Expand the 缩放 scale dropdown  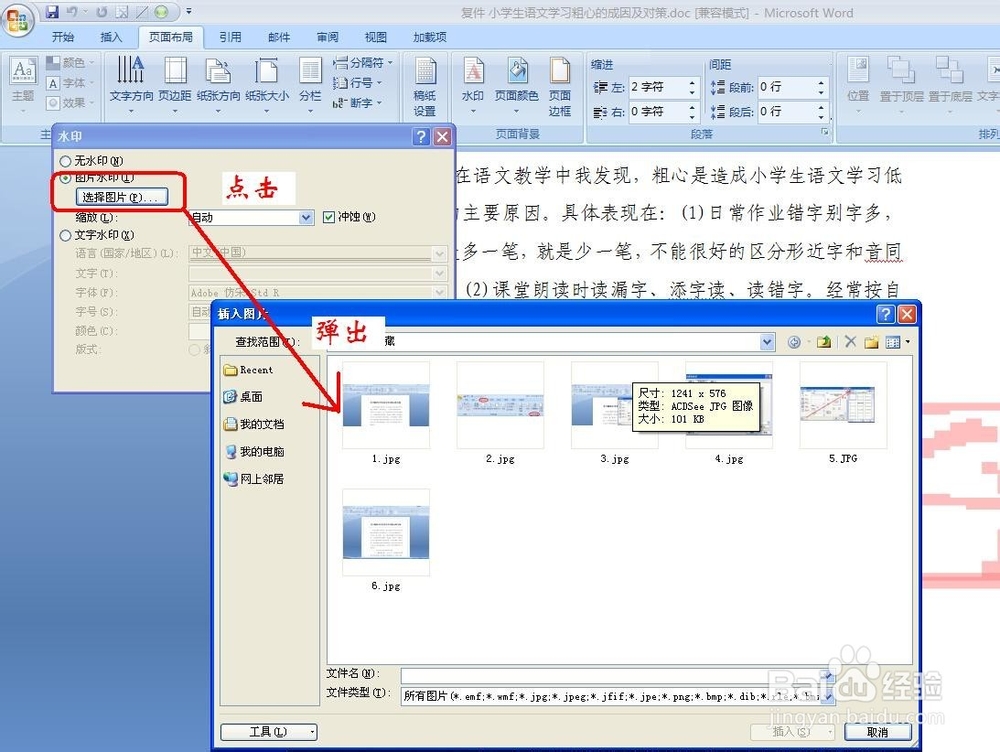click(306, 217)
